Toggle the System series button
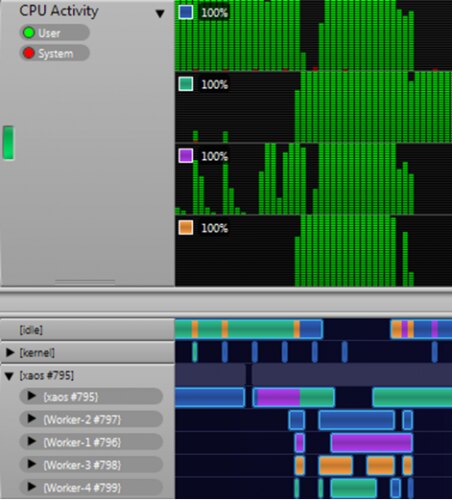 (x=54, y=53)
